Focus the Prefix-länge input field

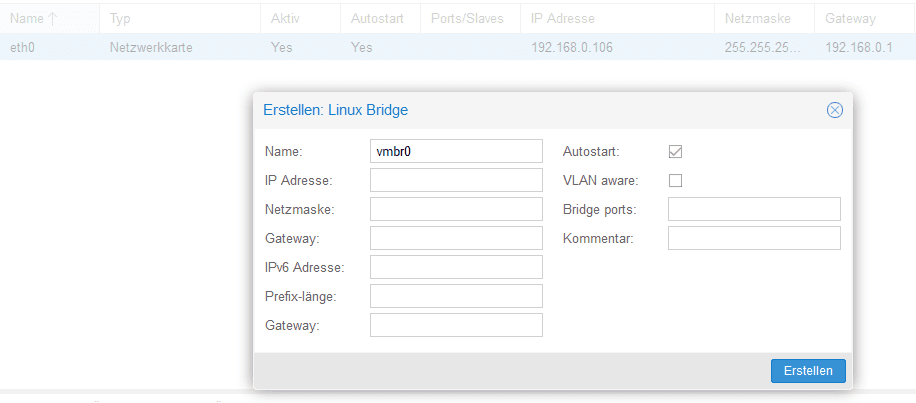click(x=456, y=296)
